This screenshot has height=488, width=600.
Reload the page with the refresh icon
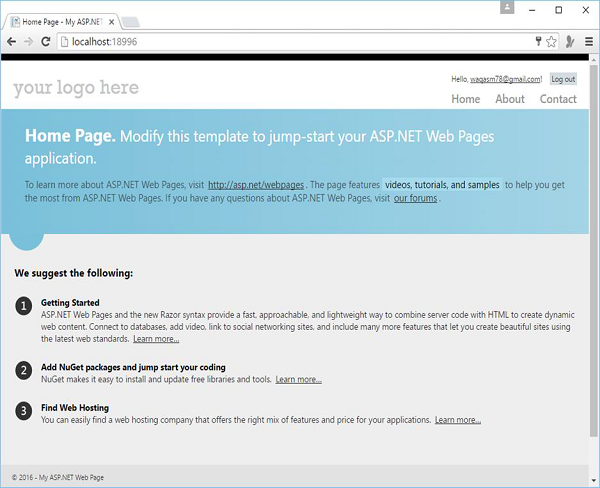[46, 41]
